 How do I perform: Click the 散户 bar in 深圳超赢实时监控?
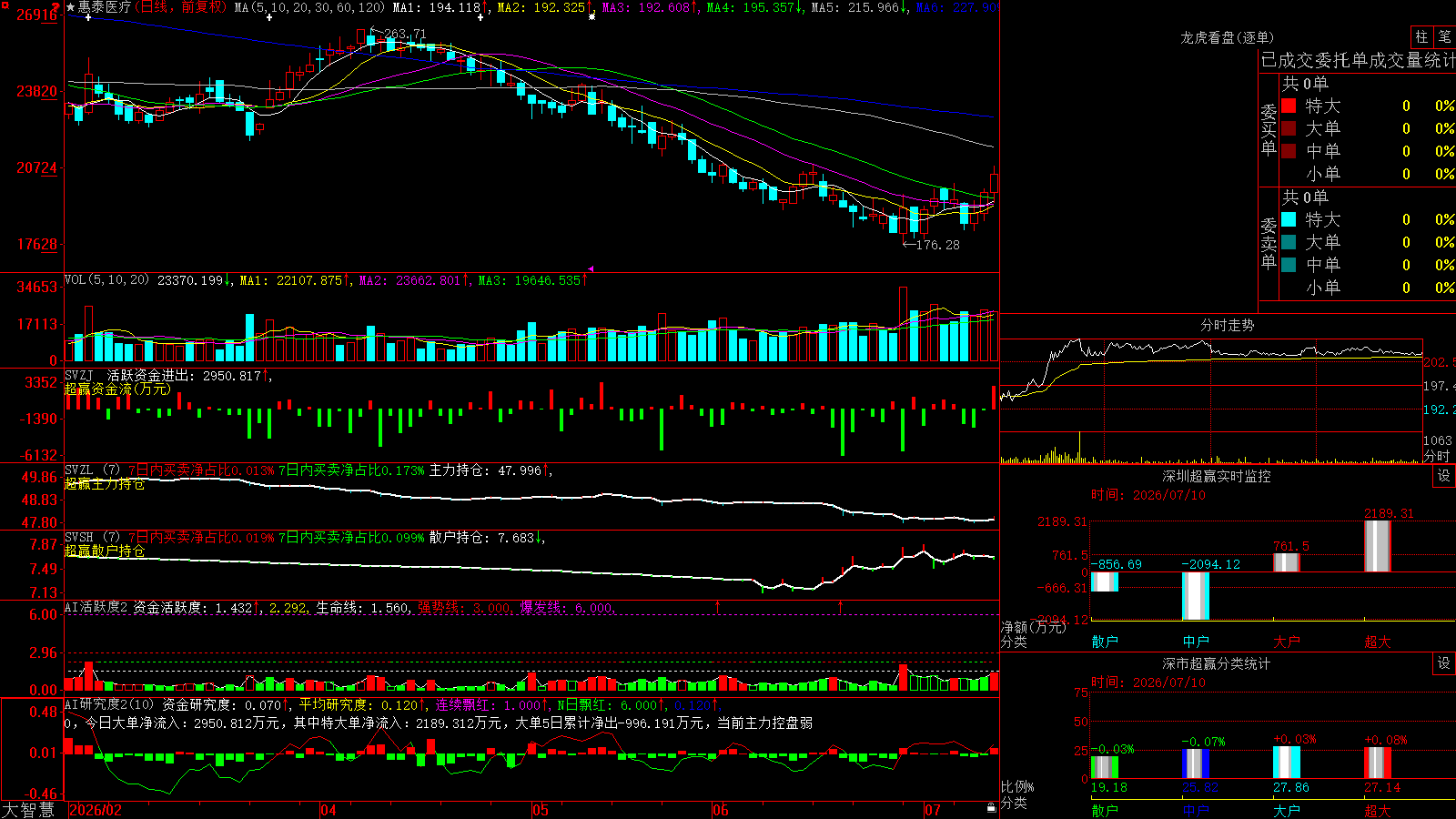click(x=1105, y=581)
